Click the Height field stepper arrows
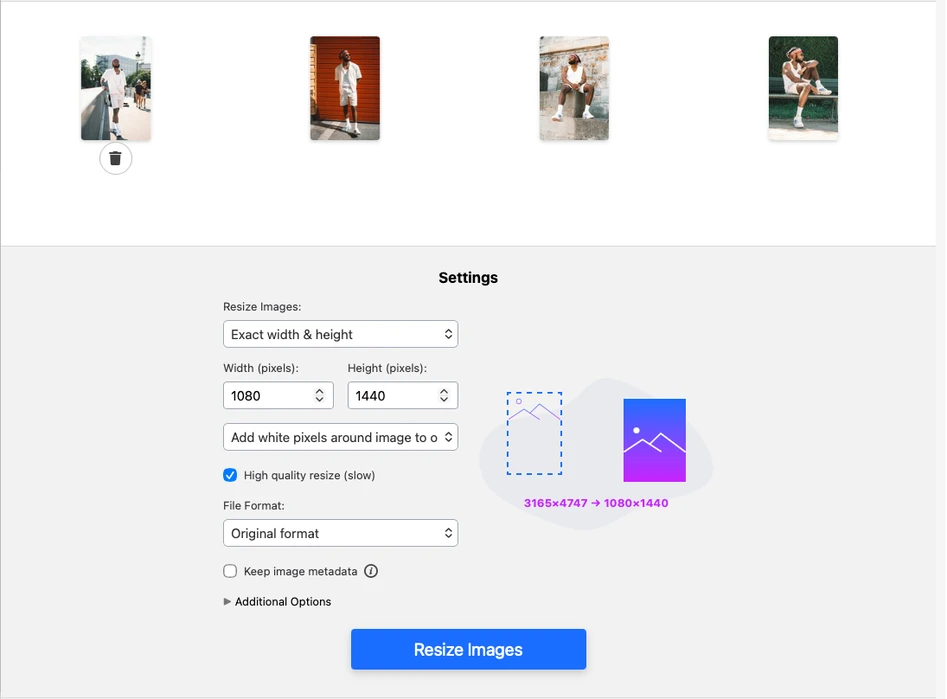Viewport: 947px width, 699px height. tap(444, 396)
